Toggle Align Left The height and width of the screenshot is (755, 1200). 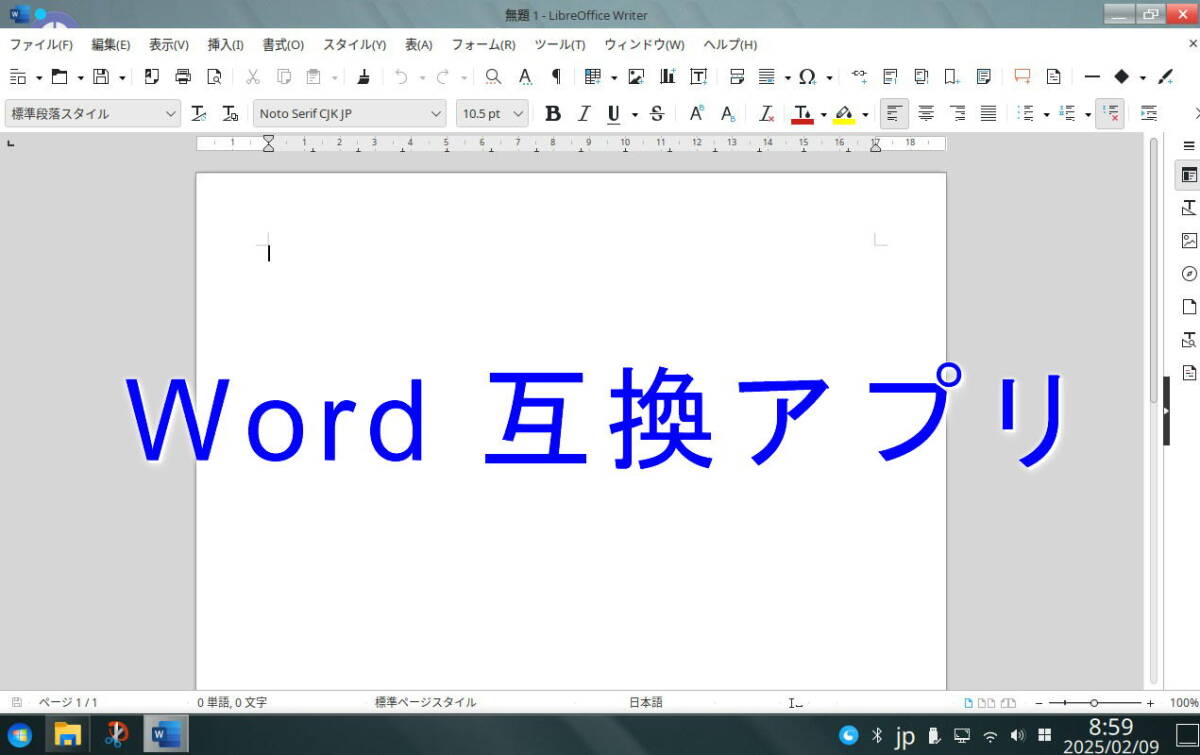[895, 113]
